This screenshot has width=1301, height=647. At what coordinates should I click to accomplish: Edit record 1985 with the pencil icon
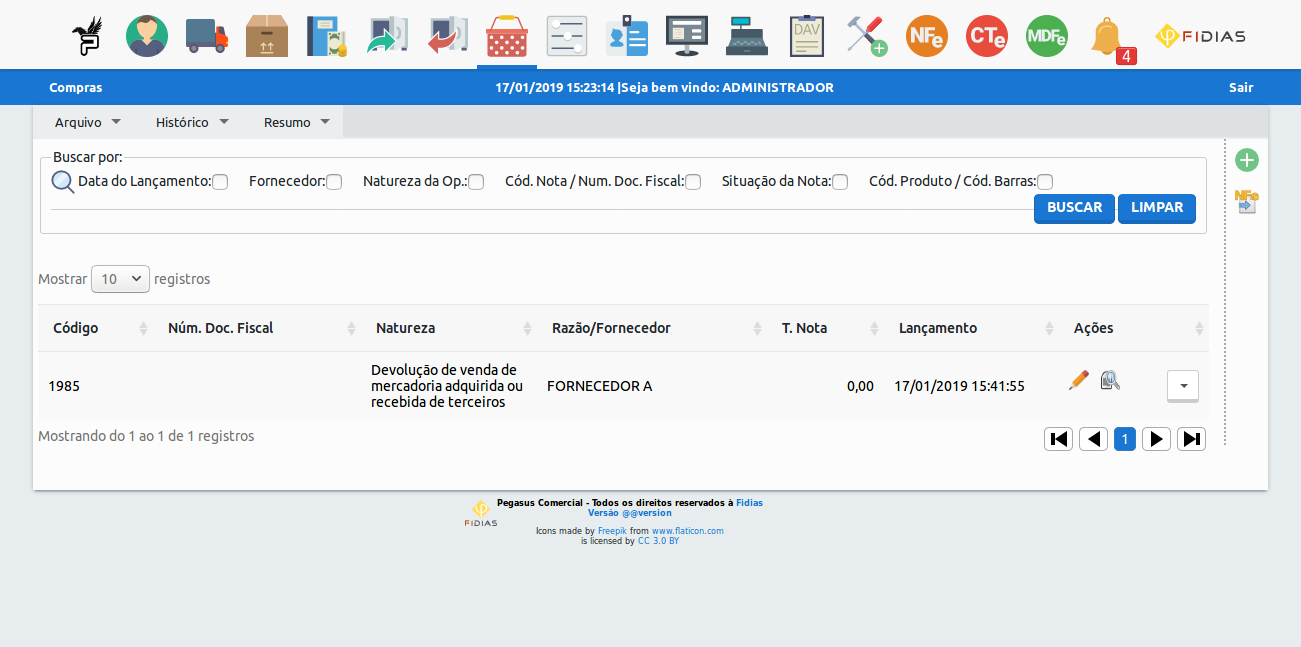click(1078, 380)
